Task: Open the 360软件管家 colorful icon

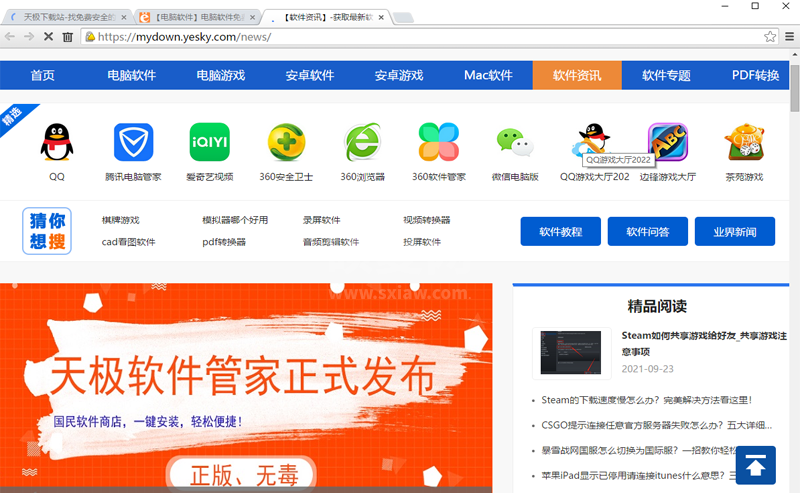Action: (439, 142)
